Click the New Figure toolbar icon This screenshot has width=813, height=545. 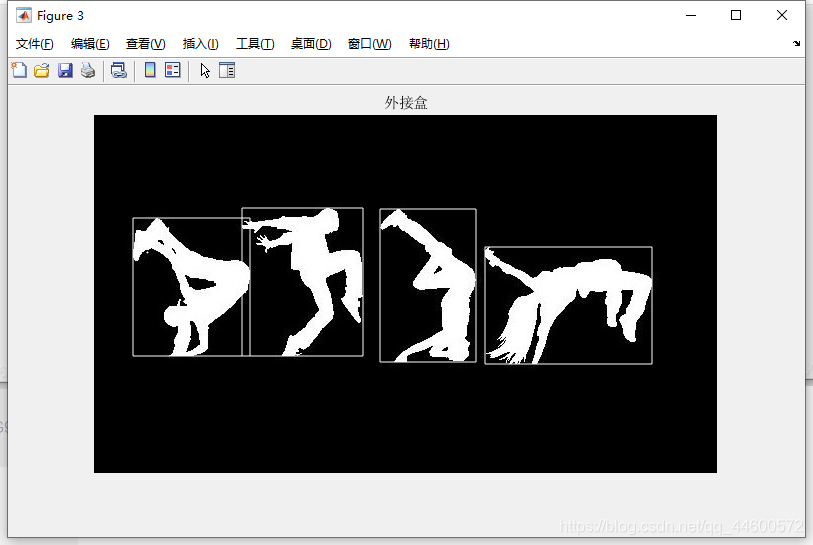point(19,70)
